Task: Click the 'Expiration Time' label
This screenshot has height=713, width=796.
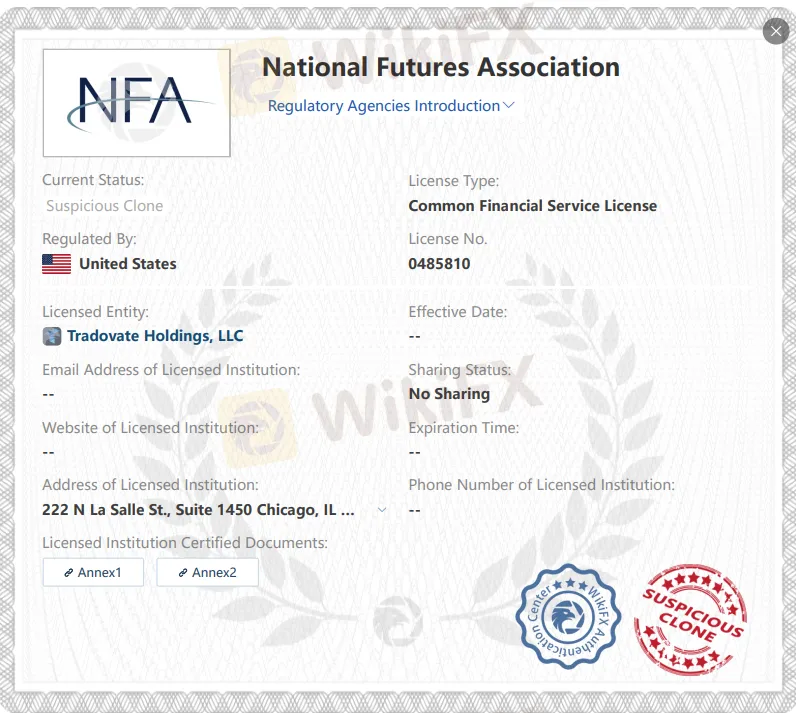Action: 464,428
